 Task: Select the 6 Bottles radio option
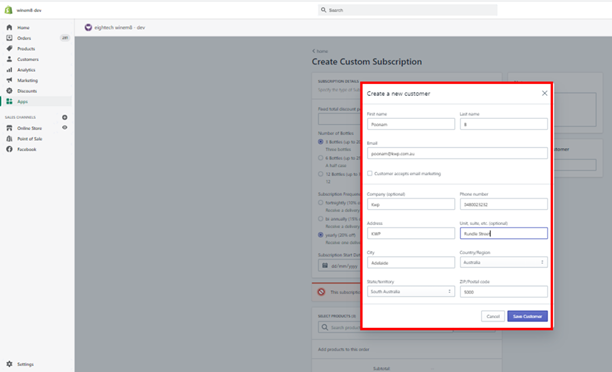click(320, 158)
